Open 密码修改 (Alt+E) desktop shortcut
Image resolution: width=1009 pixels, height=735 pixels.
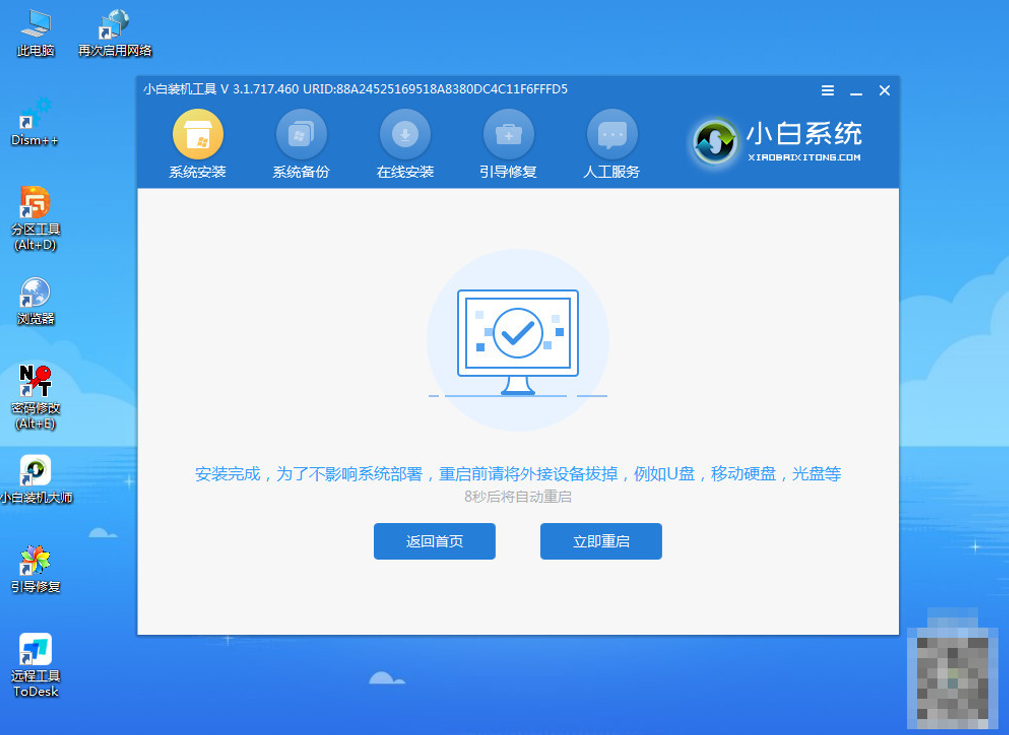[35, 396]
